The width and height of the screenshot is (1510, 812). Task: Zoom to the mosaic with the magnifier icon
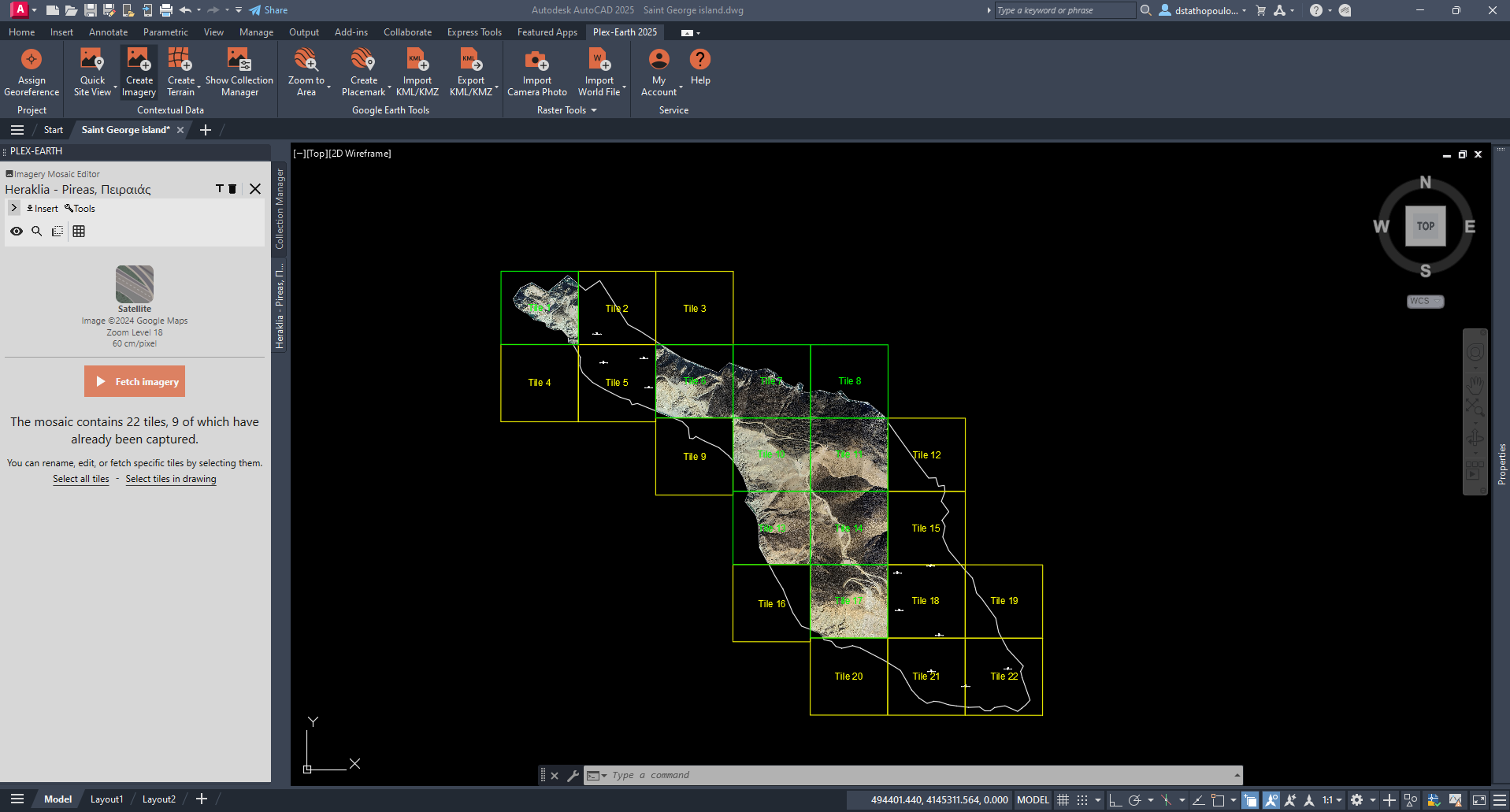coord(36,231)
